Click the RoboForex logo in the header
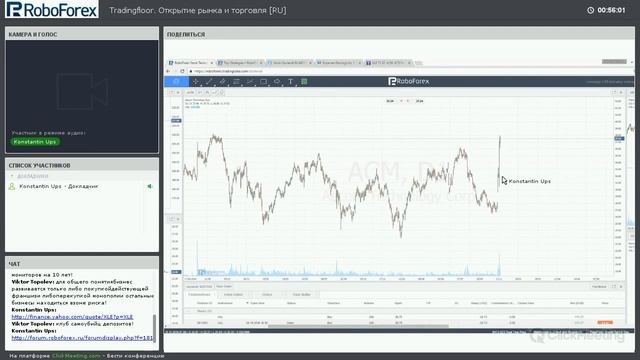The width and height of the screenshot is (640, 360). pyautogui.click(x=52, y=9)
